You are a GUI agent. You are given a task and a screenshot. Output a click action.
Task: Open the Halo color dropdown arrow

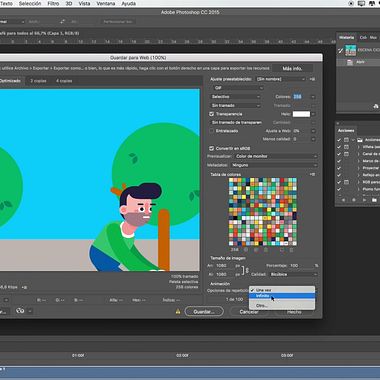coord(313,114)
